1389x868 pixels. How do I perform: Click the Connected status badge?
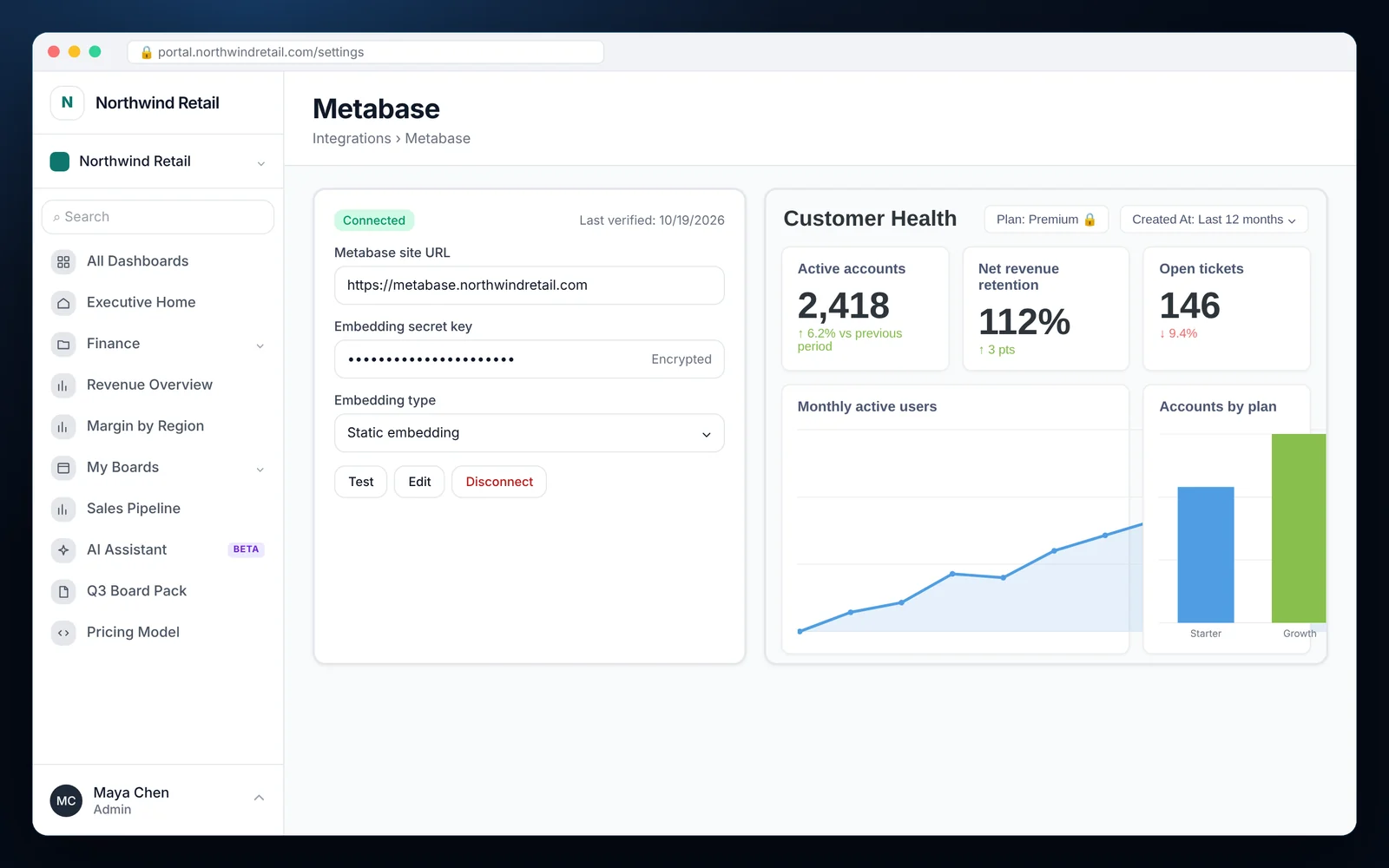[x=374, y=220]
